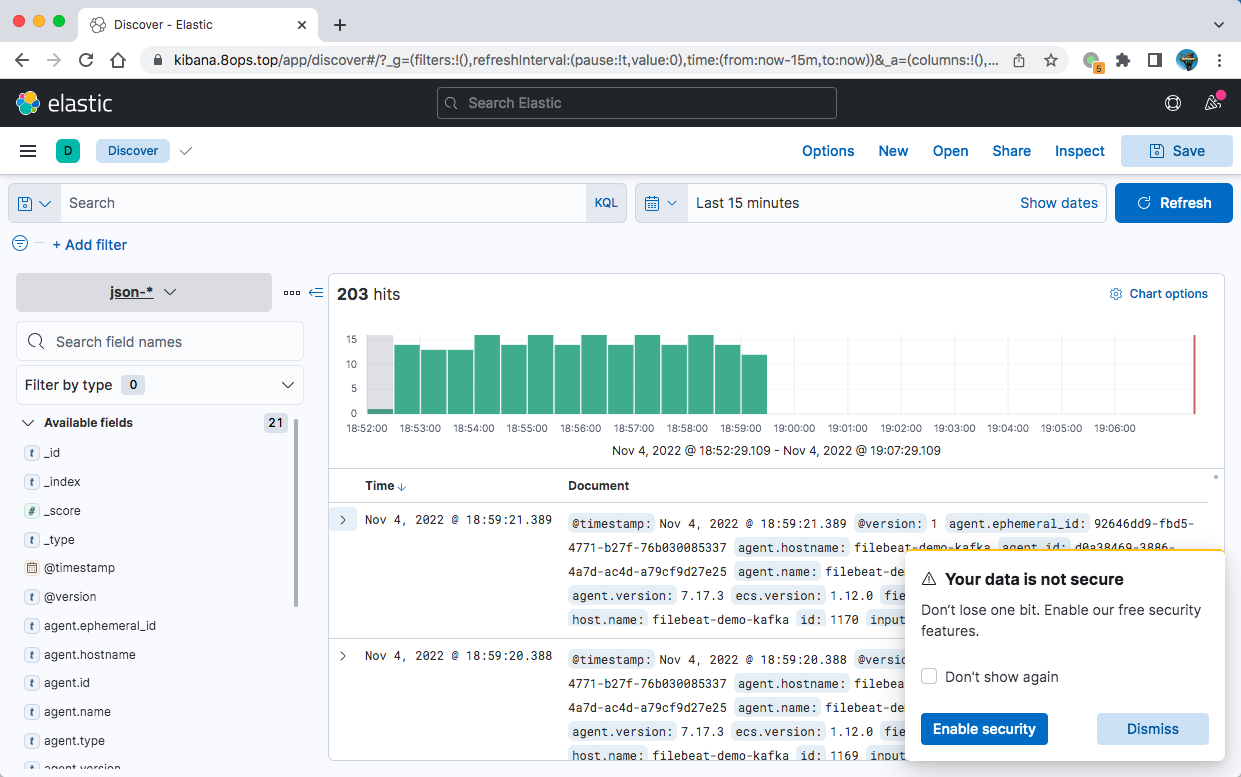Open index pattern options ellipsis
Screen dimensions: 1241x777
pos(291,293)
